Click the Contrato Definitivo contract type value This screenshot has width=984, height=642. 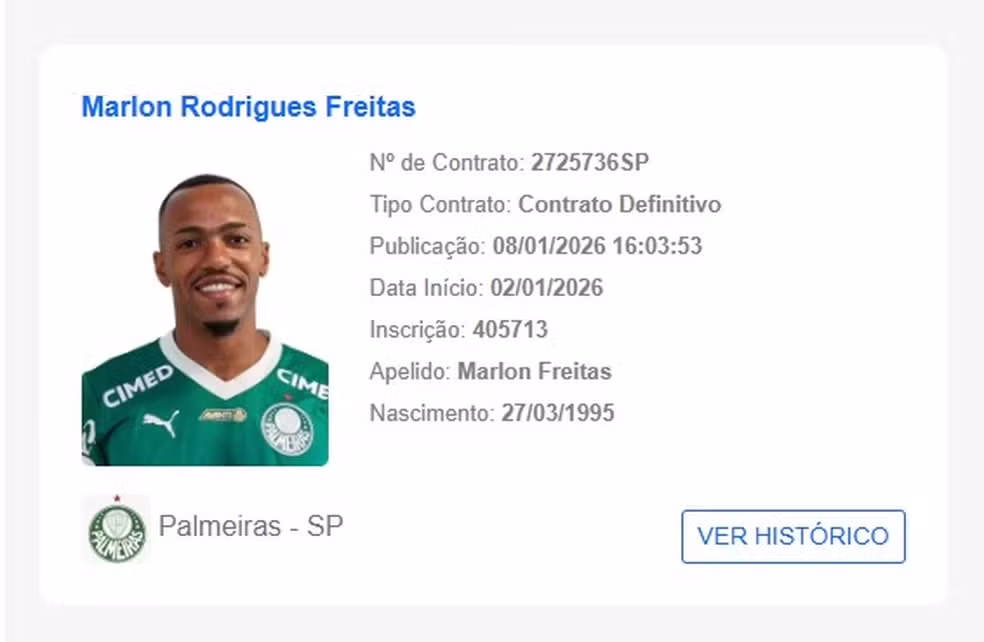pyautogui.click(x=619, y=204)
